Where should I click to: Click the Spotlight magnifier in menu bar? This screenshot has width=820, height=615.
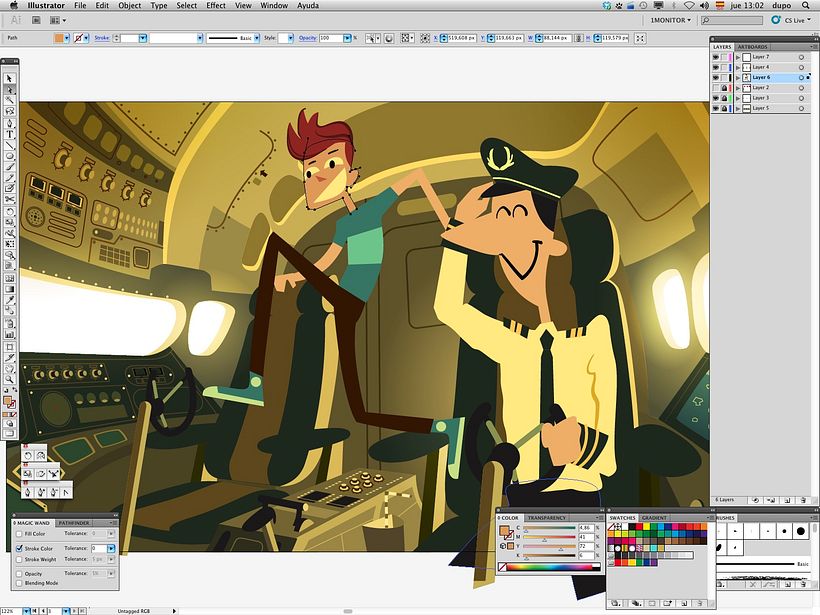(806, 6)
